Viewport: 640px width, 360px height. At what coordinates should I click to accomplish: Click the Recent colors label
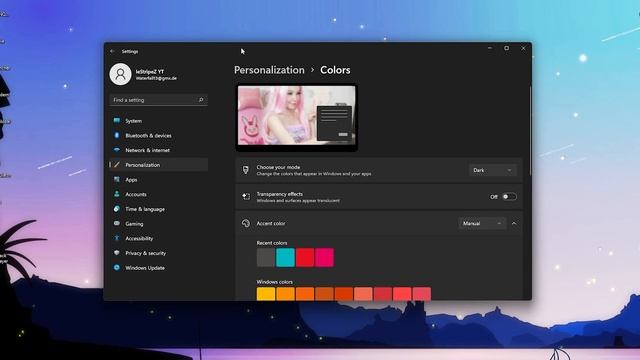pyautogui.click(x=272, y=243)
